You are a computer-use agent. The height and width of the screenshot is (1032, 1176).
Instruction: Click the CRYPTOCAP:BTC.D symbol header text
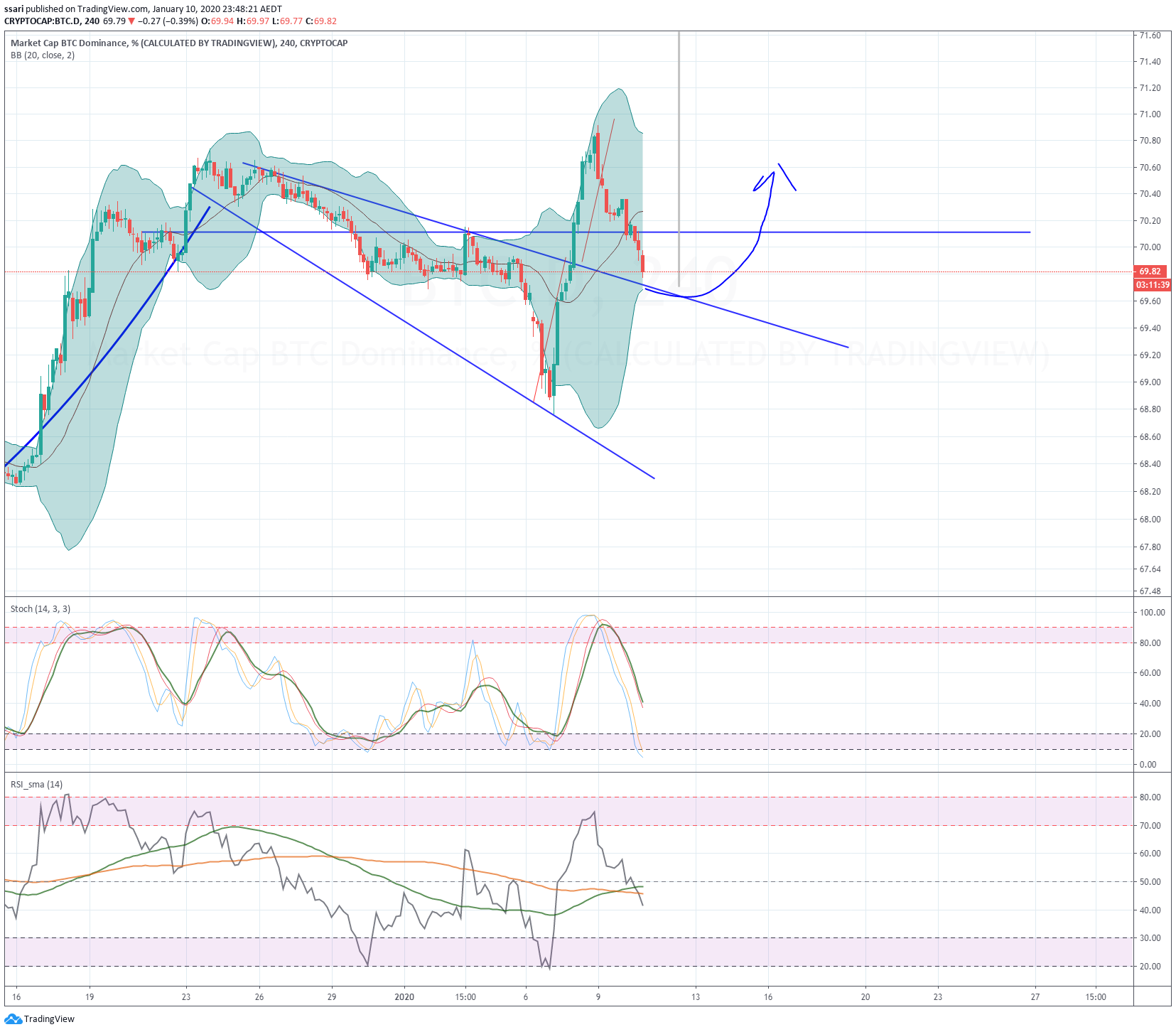(42, 21)
